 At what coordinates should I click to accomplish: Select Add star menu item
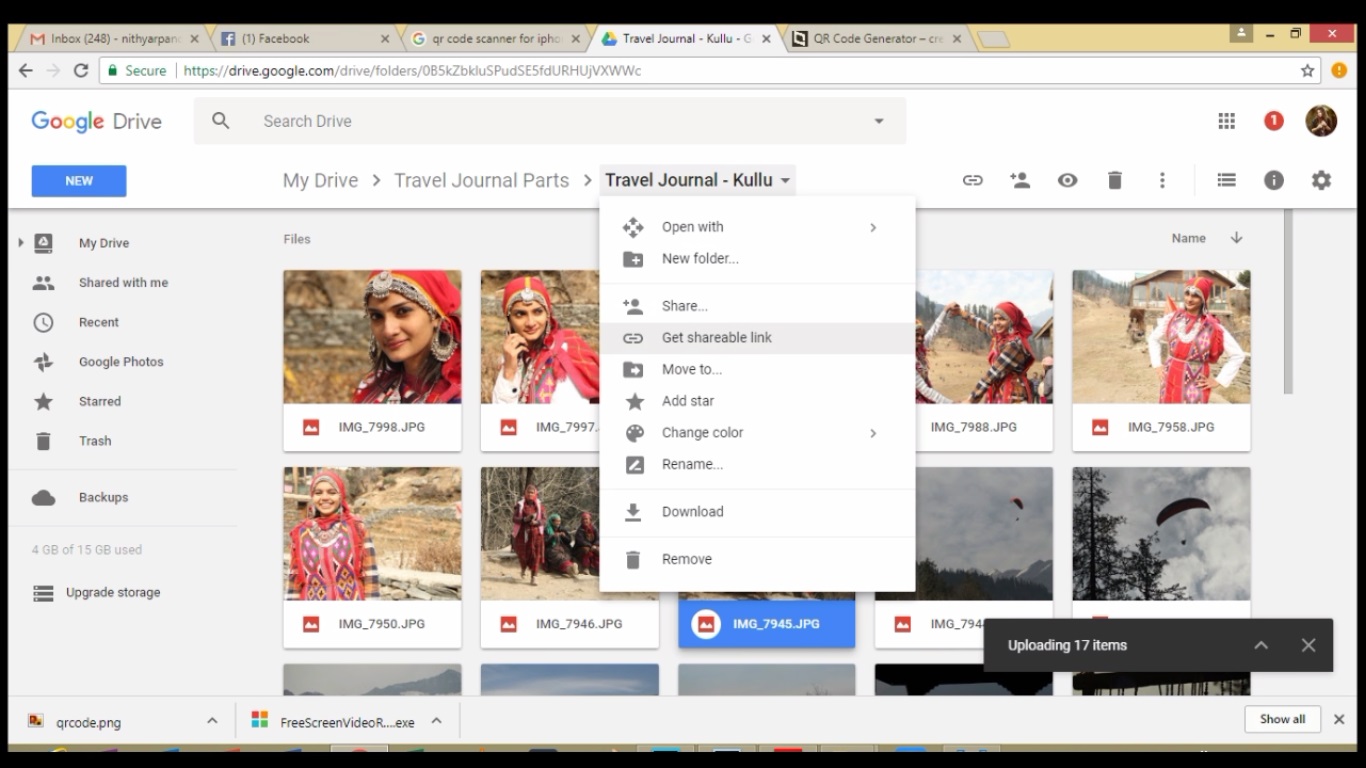757,401
